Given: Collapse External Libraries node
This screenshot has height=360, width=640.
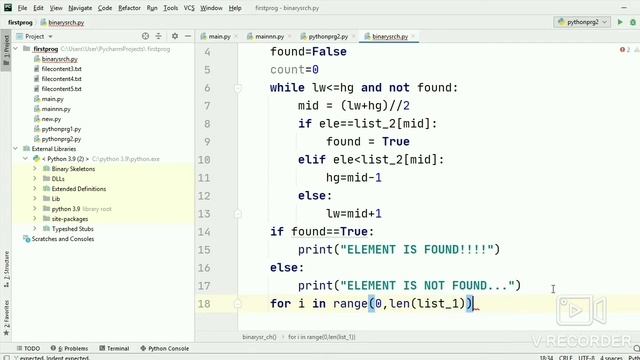Looking at the screenshot, I should 16,149.
